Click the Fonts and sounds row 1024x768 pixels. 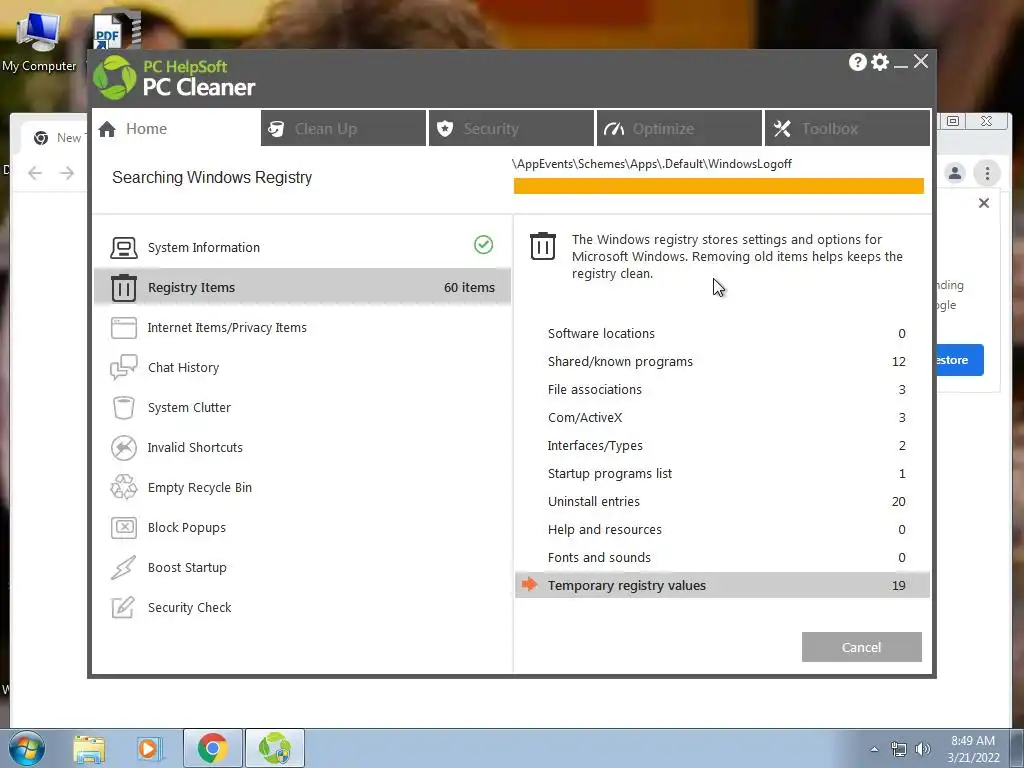click(722, 558)
